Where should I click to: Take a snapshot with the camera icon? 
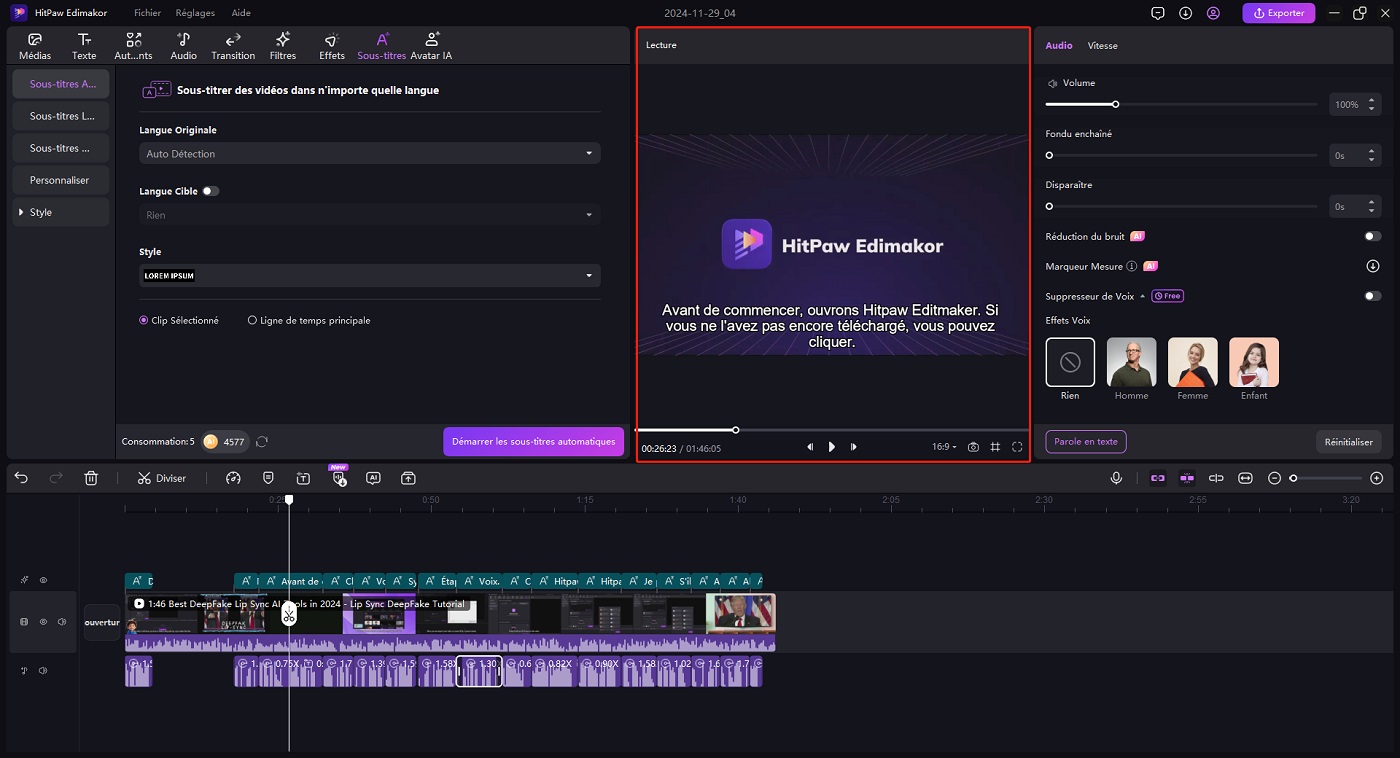[973, 447]
